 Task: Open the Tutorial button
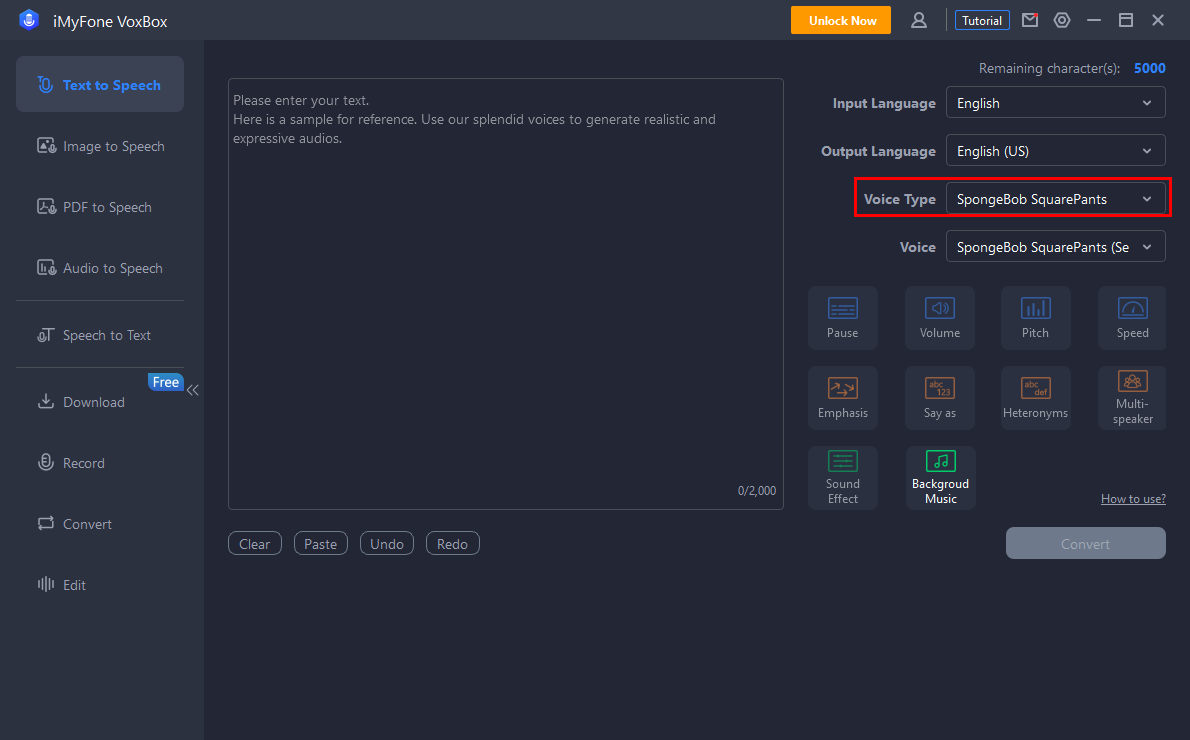click(982, 20)
